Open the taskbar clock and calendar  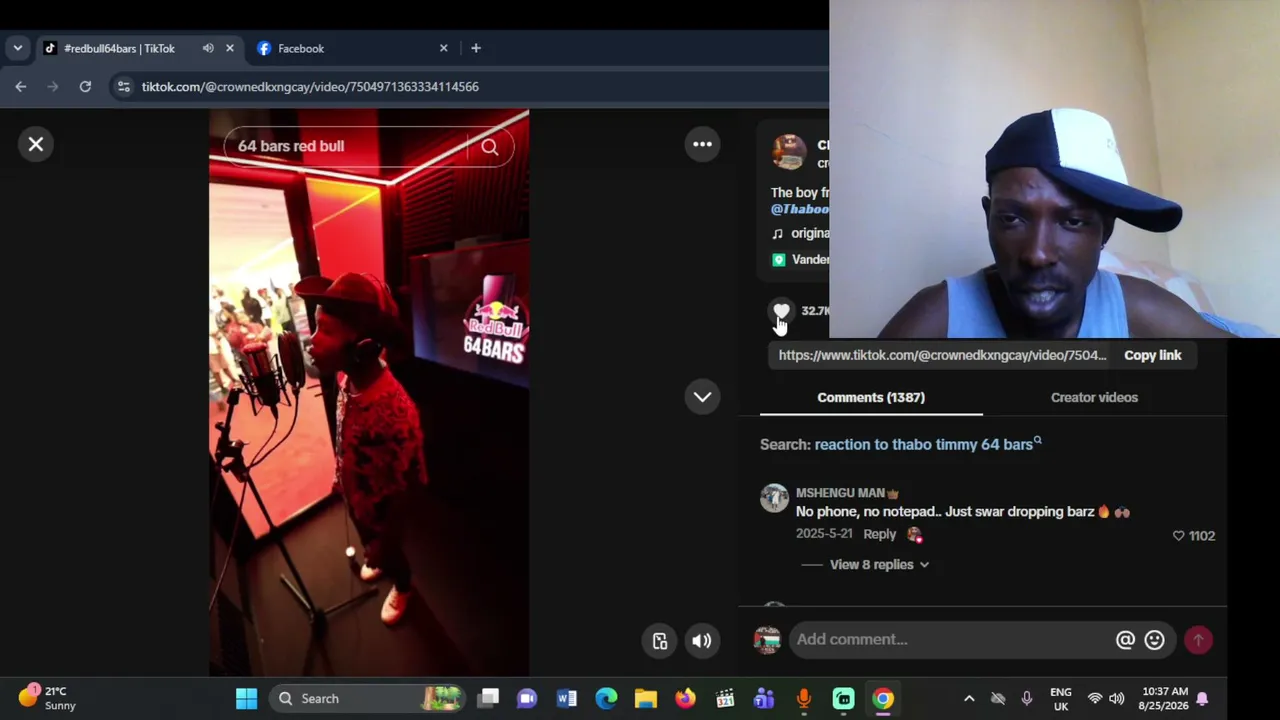click(1165, 699)
